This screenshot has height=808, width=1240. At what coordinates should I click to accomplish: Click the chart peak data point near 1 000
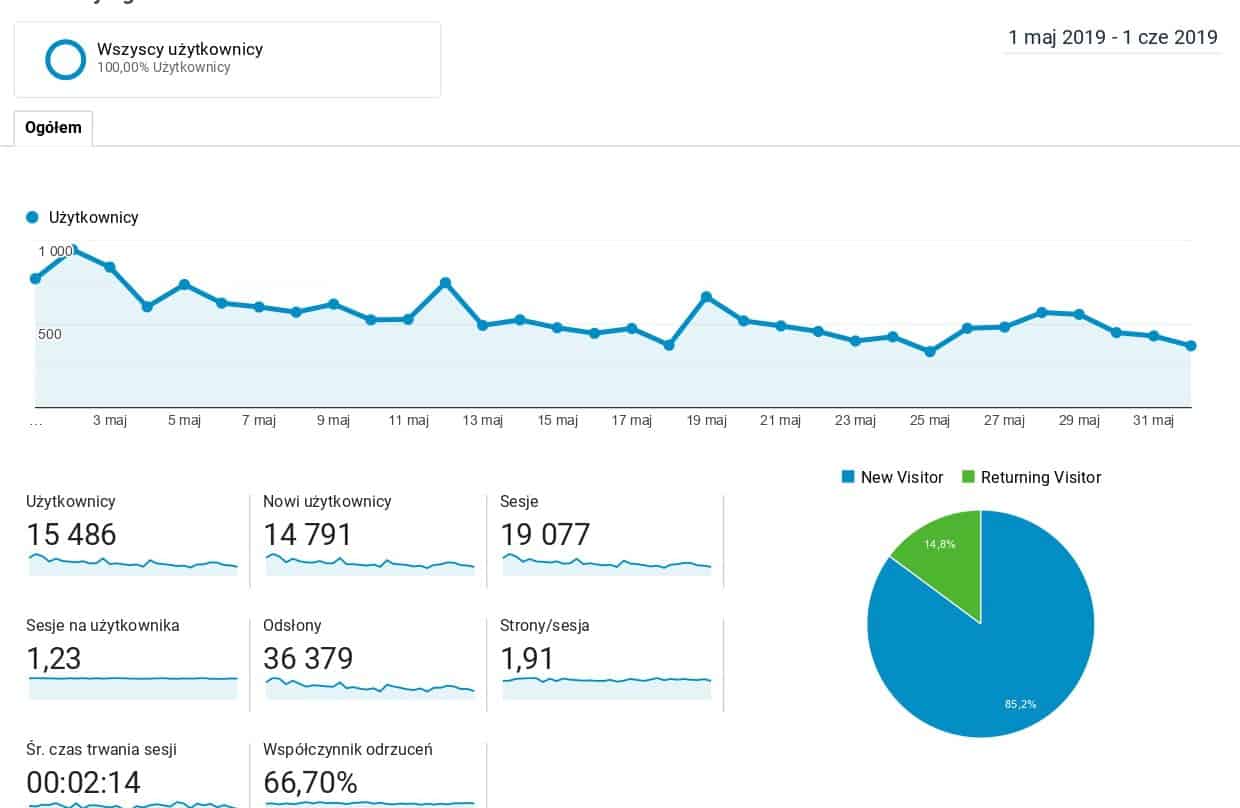pos(73,250)
